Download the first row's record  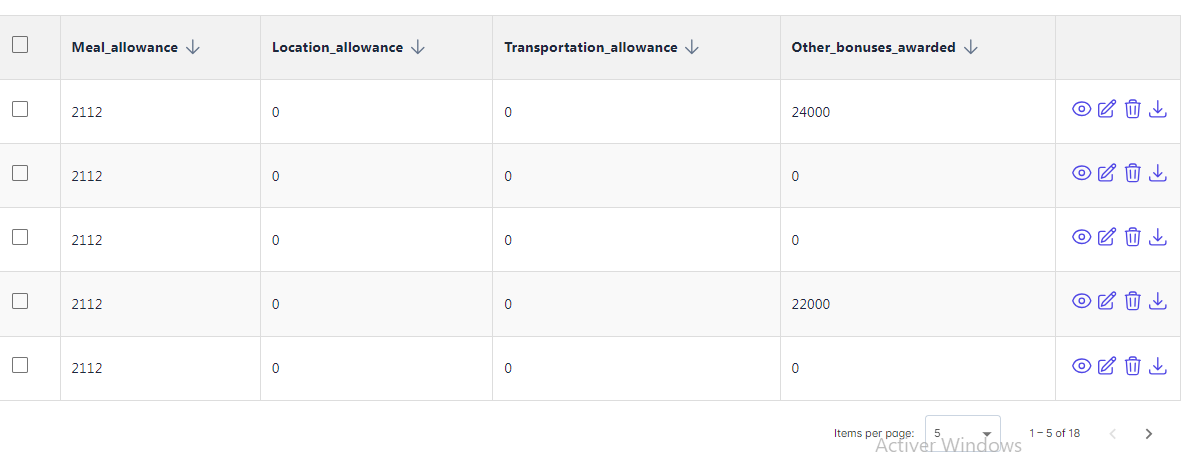coord(1158,110)
